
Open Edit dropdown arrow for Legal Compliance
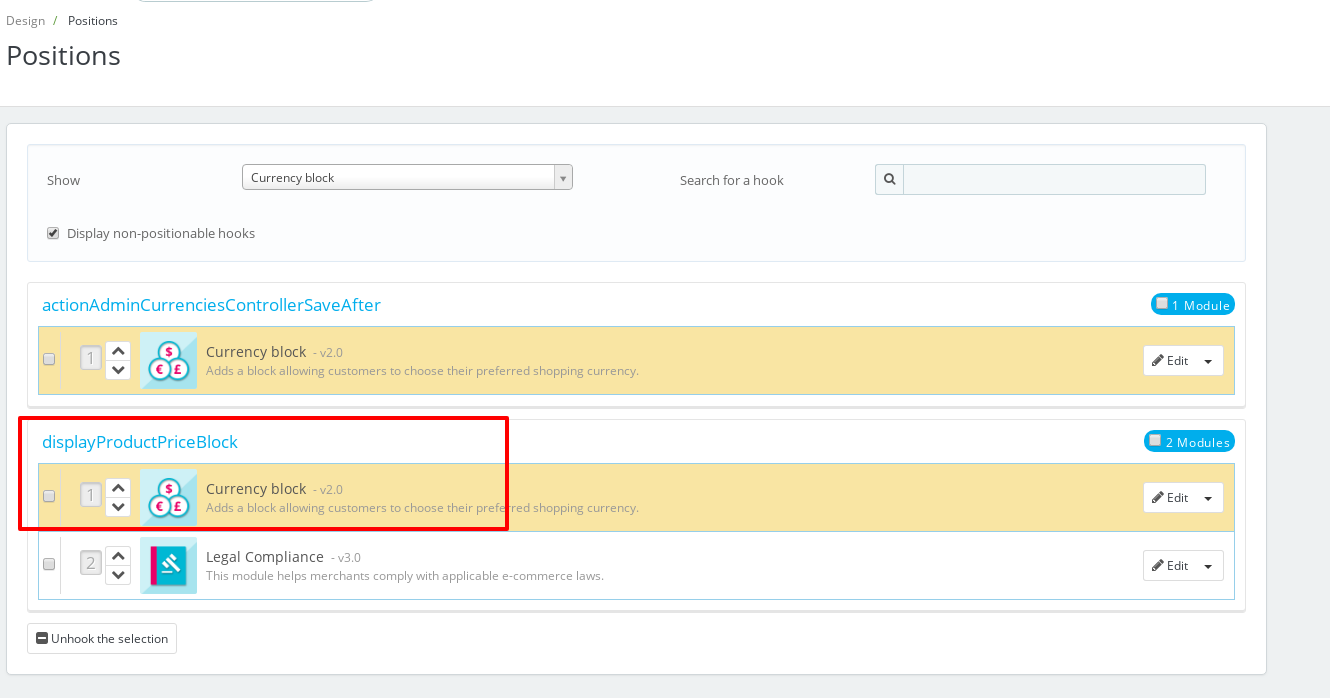tap(1208, 566)
